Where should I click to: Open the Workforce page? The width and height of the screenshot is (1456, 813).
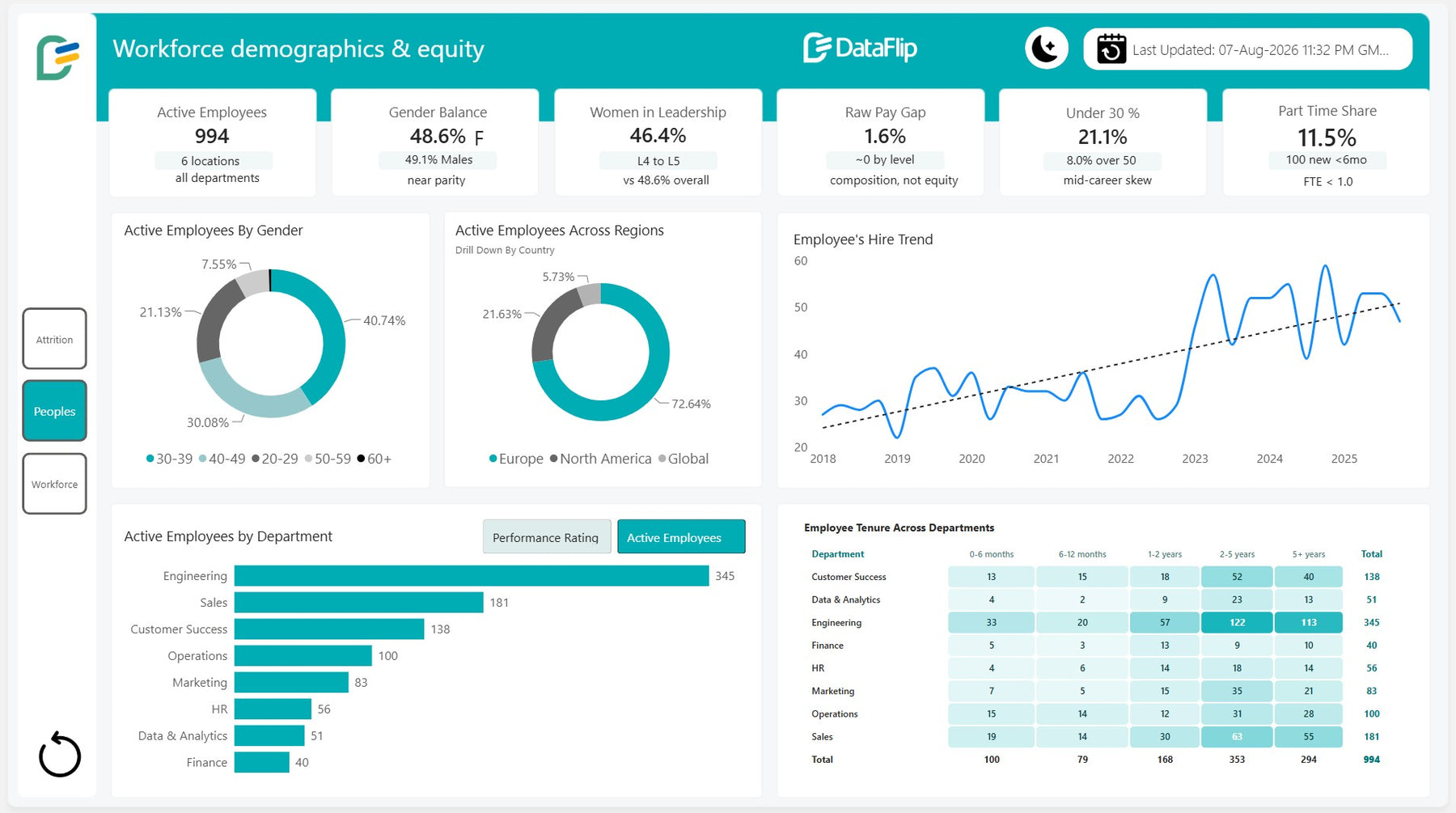point(54,484)
